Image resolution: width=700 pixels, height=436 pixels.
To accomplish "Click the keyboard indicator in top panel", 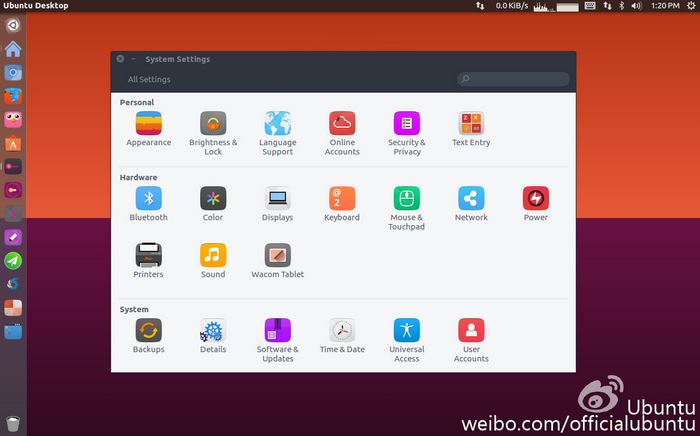I will pos(590,6).
